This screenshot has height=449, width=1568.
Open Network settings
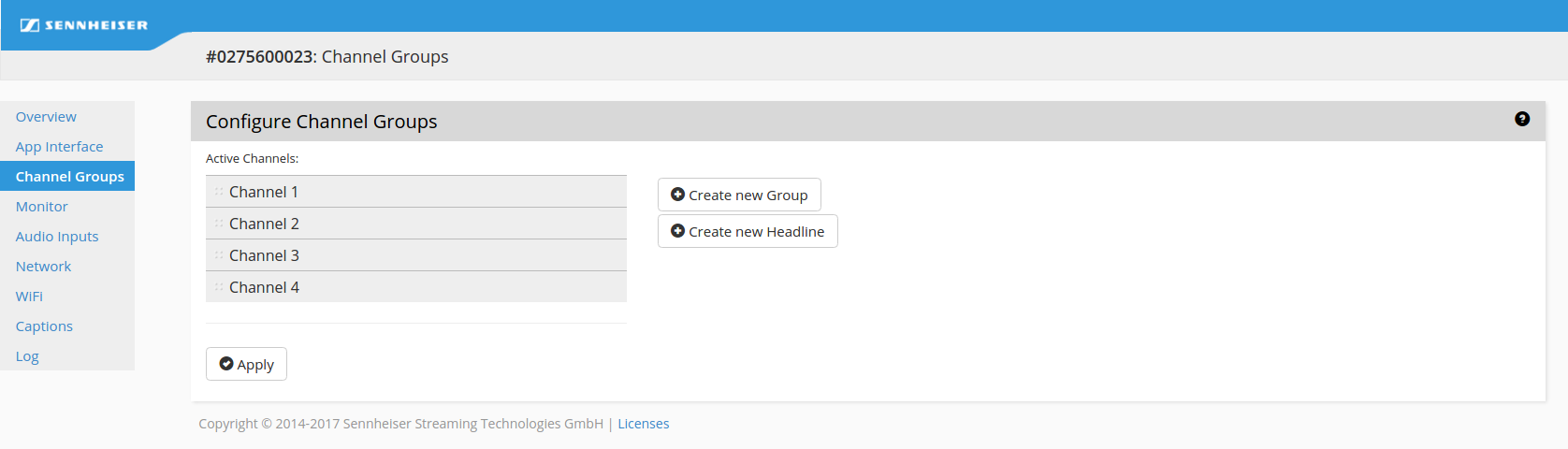[x=43, y=267]
